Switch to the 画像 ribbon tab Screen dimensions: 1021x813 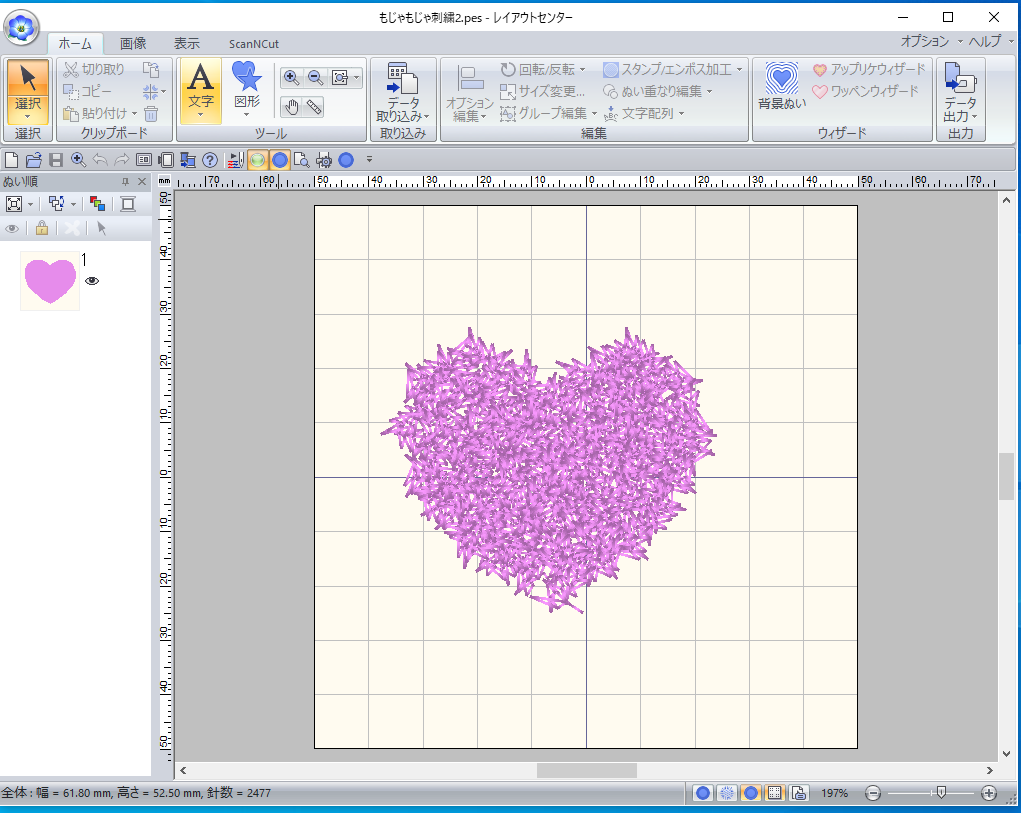coord(133,43)
